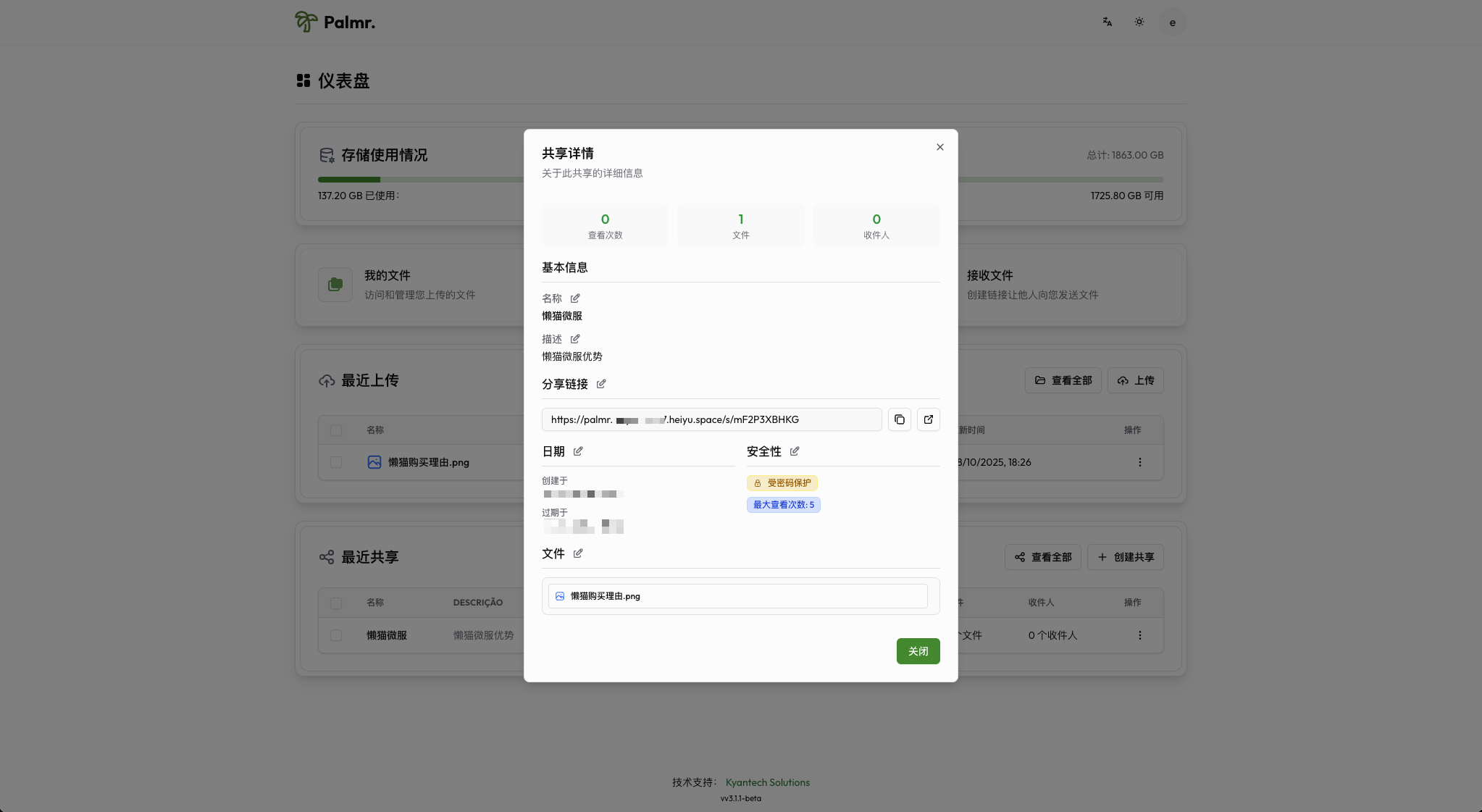Edit the share link pencil icon
This screenshot has height=812, width=1482.
pyautogui.click(x=601, y=384)
